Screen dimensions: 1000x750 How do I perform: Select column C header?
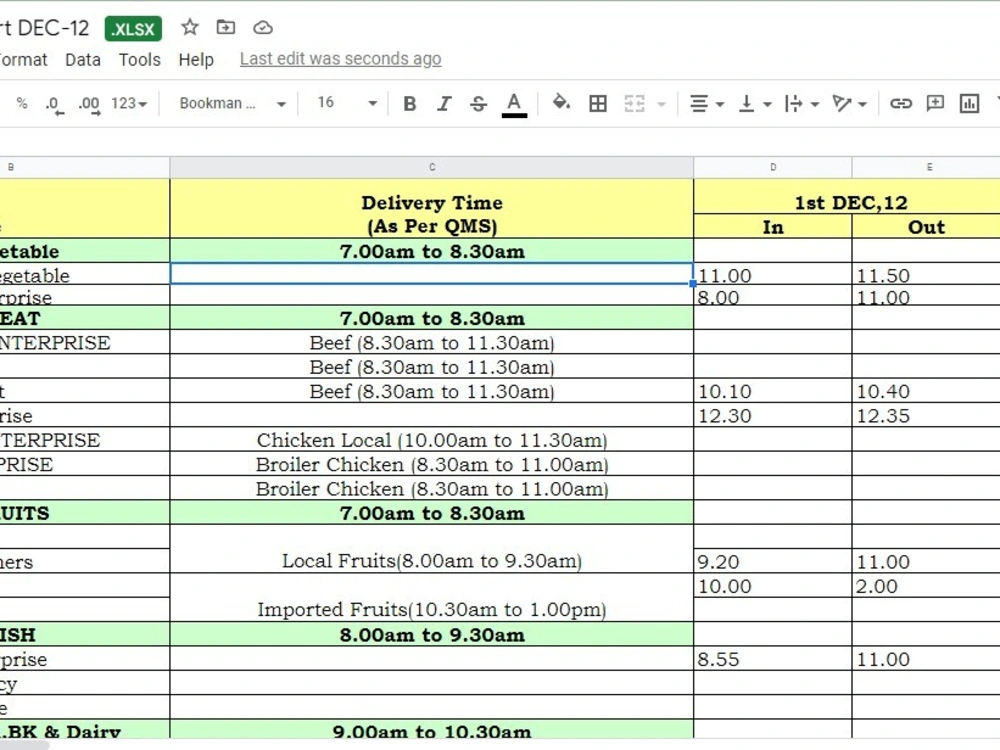(432, 167)
